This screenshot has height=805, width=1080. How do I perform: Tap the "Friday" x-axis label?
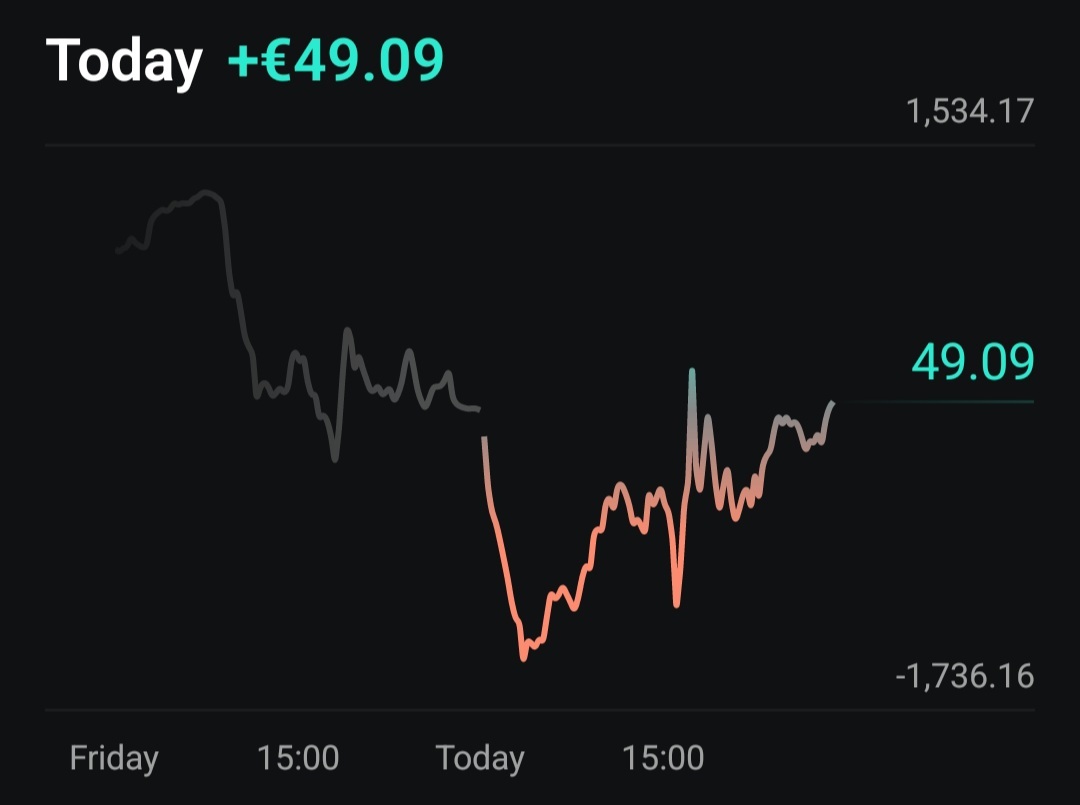click(x=114, y=758)
